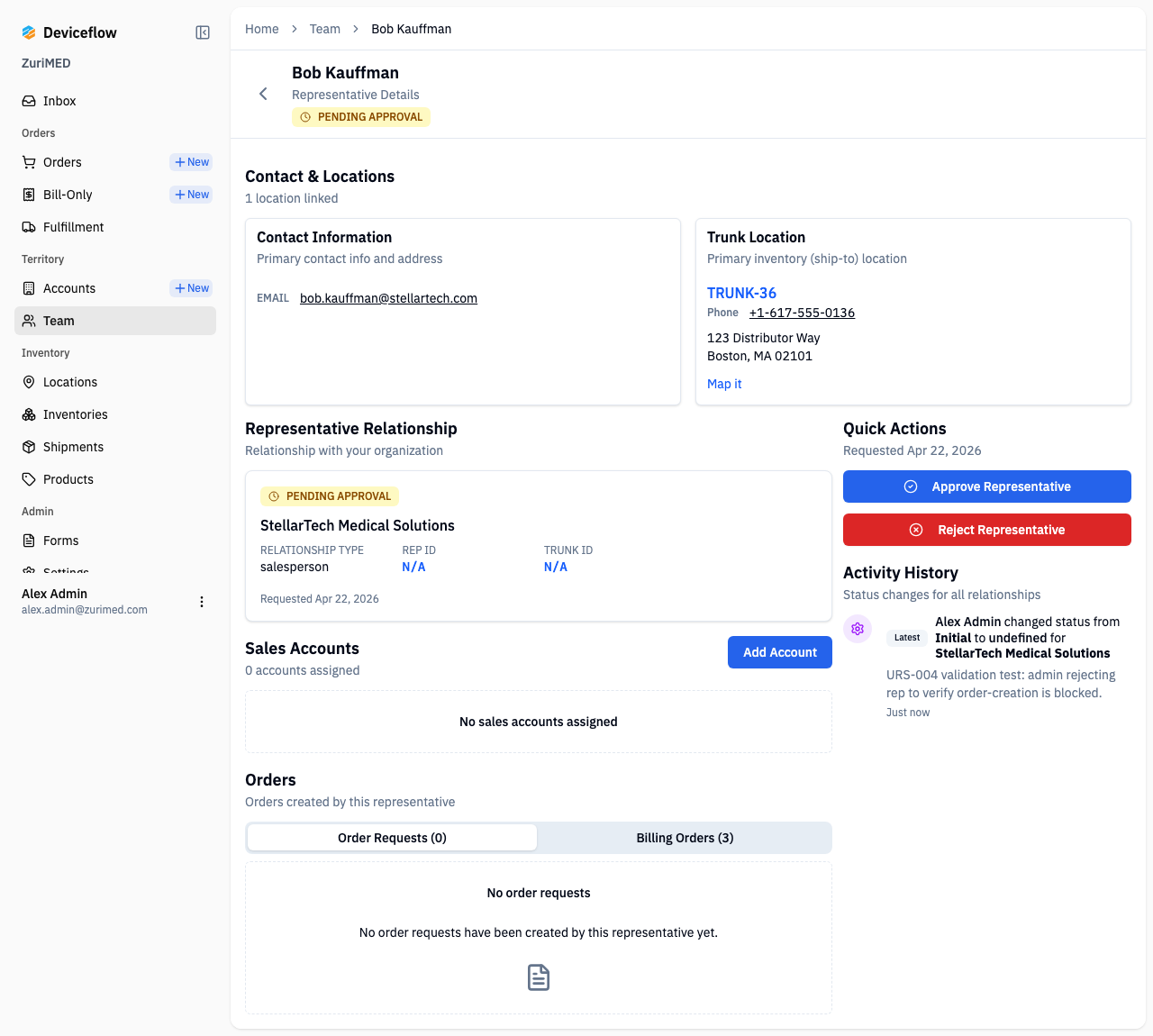Click the activity history gear icon
Image resolution: width=1153 pixels, height=1036 pixels.
click(x=858, y=629)
